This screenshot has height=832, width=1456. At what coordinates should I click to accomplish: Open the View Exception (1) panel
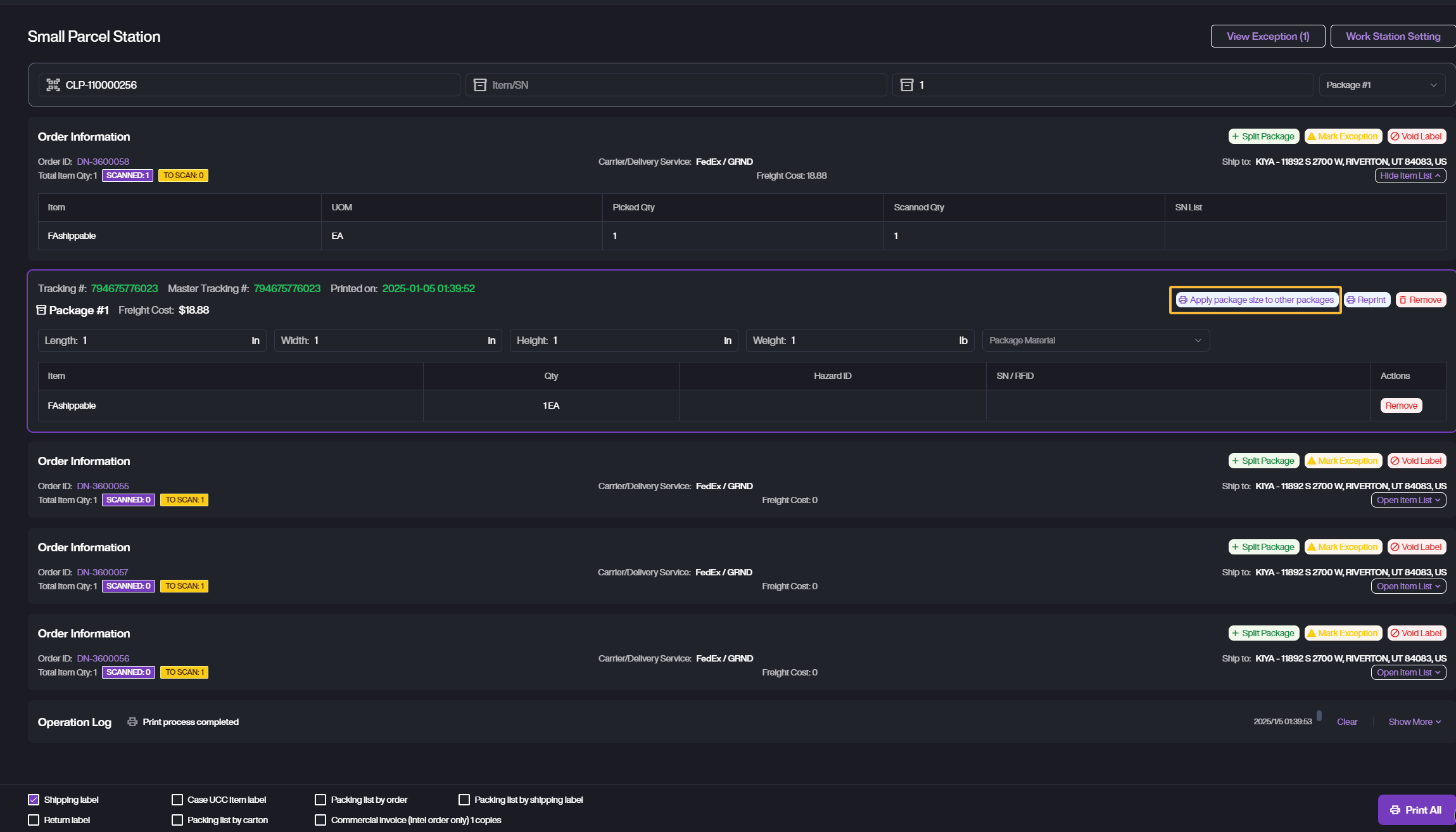click(x=1267, y=36)
